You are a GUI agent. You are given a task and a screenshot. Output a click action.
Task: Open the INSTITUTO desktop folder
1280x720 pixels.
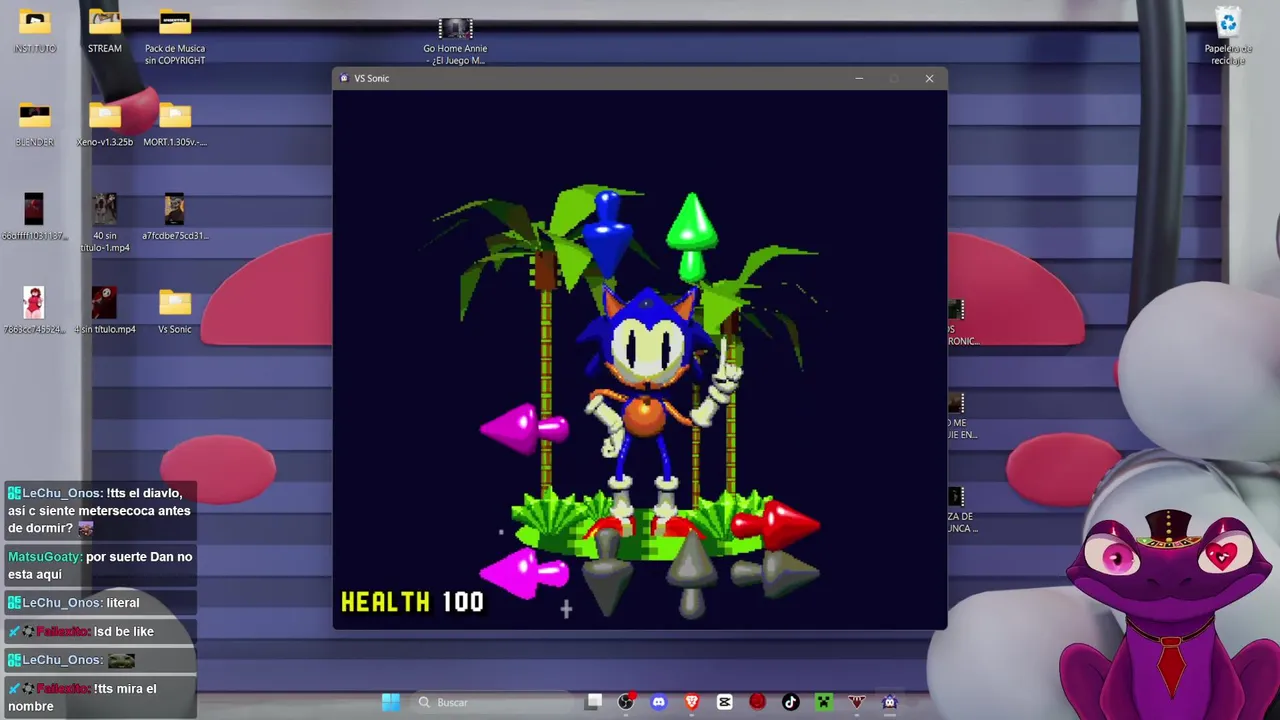click(x=35, y=31)
